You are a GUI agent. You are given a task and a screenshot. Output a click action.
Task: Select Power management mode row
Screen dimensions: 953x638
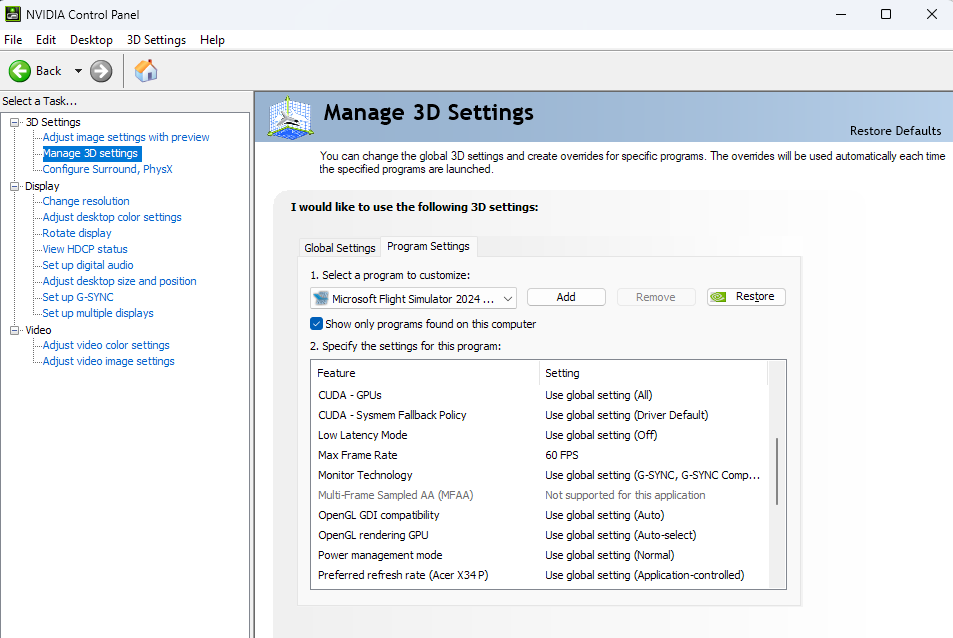(540, 555)
